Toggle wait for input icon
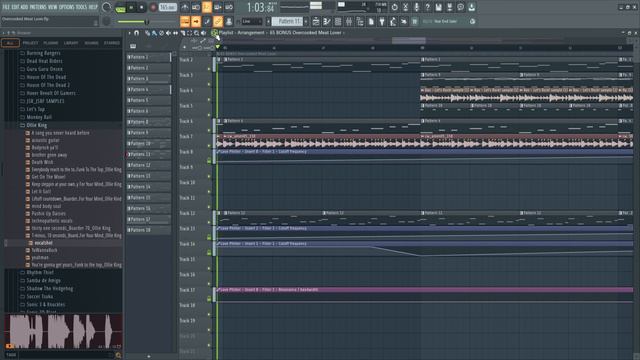640x360 pixels. (x=196, y=7)
